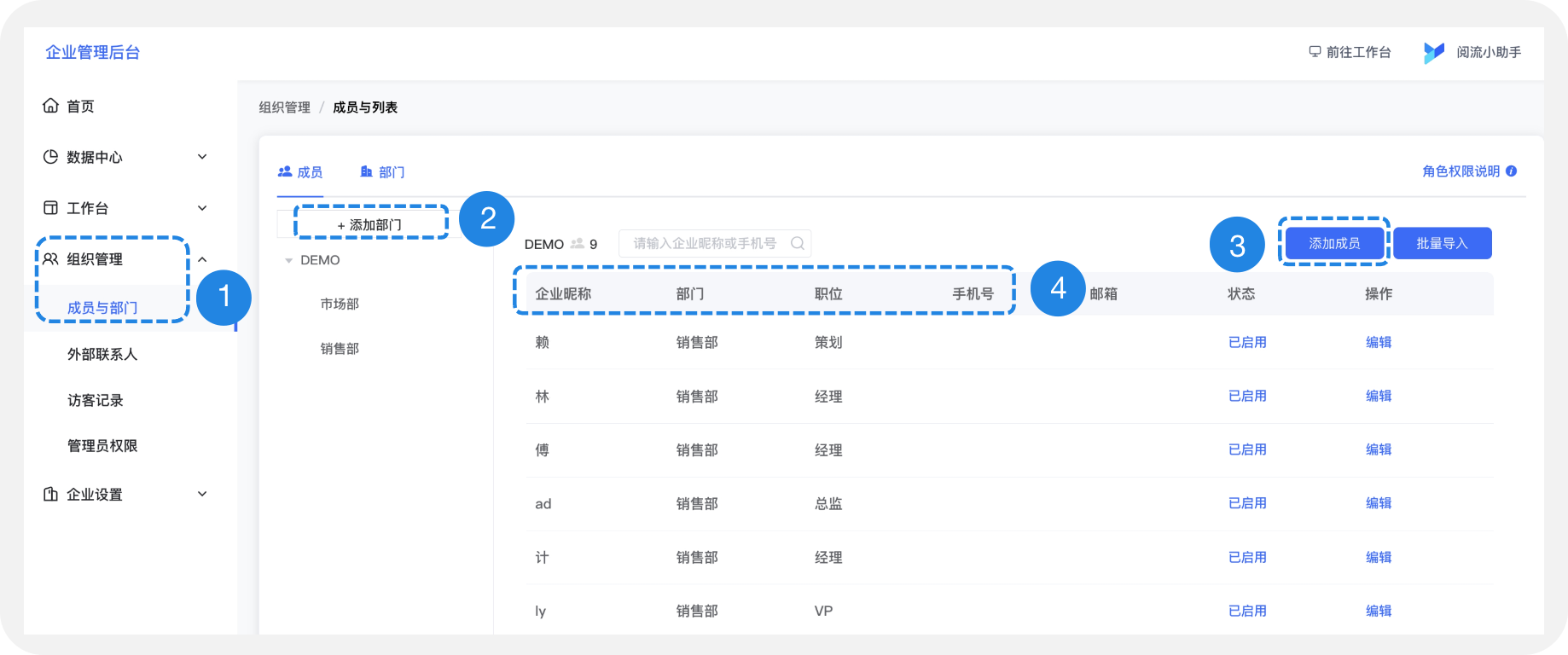This screenshot has height=655, width=1568.
Task: Switch to the 部门 tab
Action: click(382, 172)
